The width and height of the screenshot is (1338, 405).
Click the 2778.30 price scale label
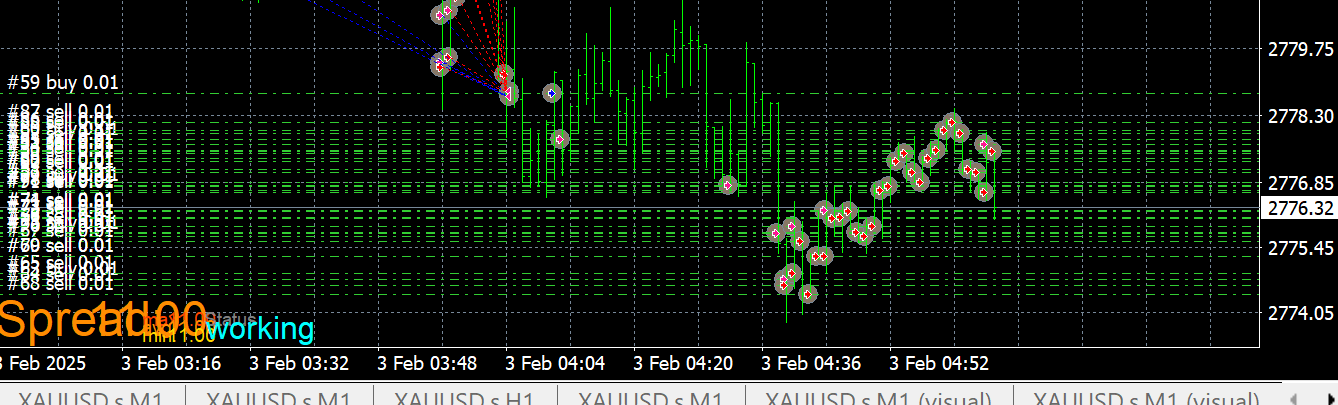coord(1300,117)
